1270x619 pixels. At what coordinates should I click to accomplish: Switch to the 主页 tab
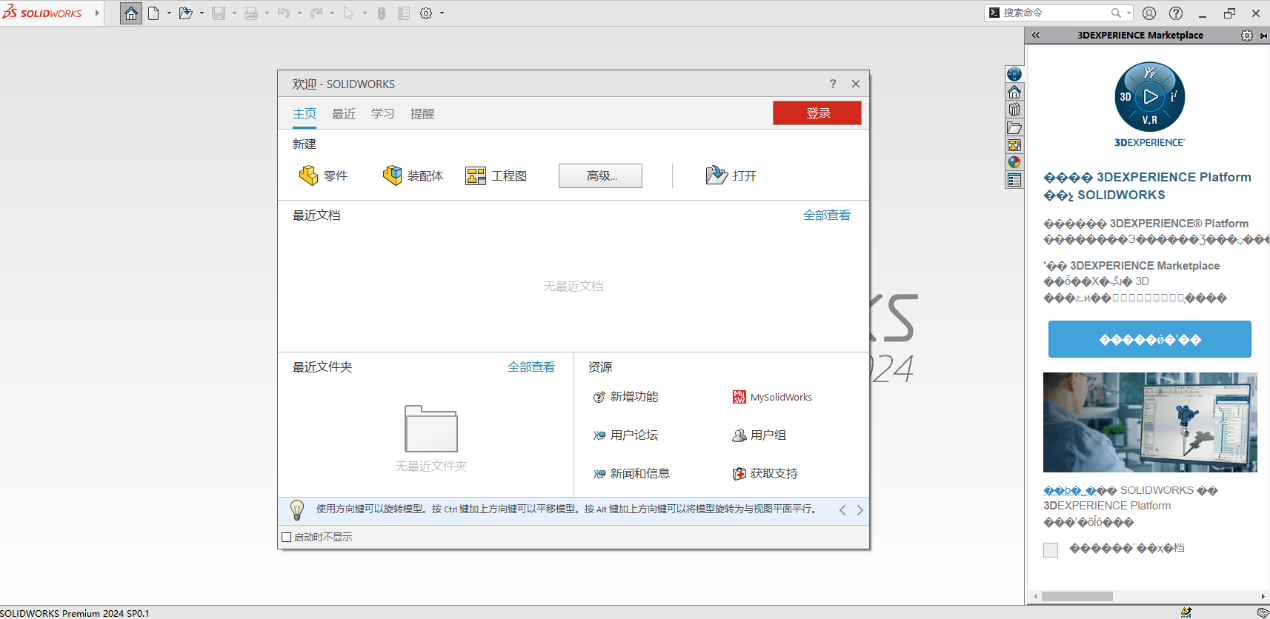tap(304, 114)
